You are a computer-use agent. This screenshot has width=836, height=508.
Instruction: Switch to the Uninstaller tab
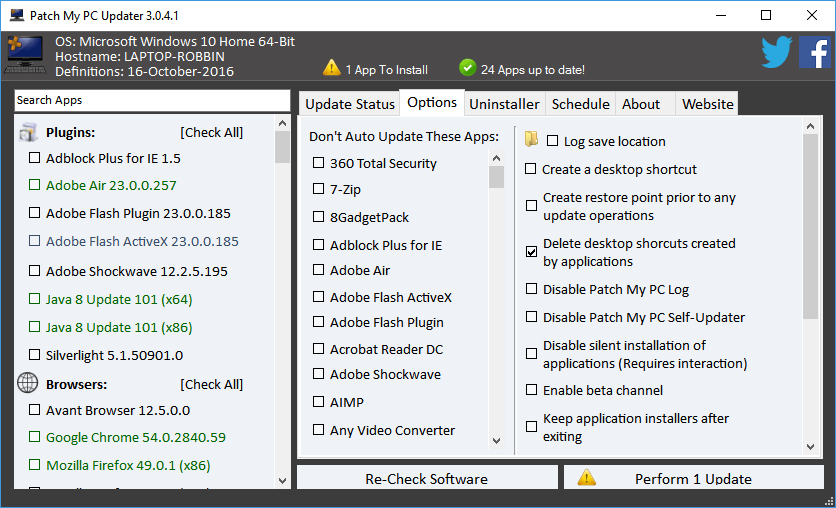[x=504, y=104]
